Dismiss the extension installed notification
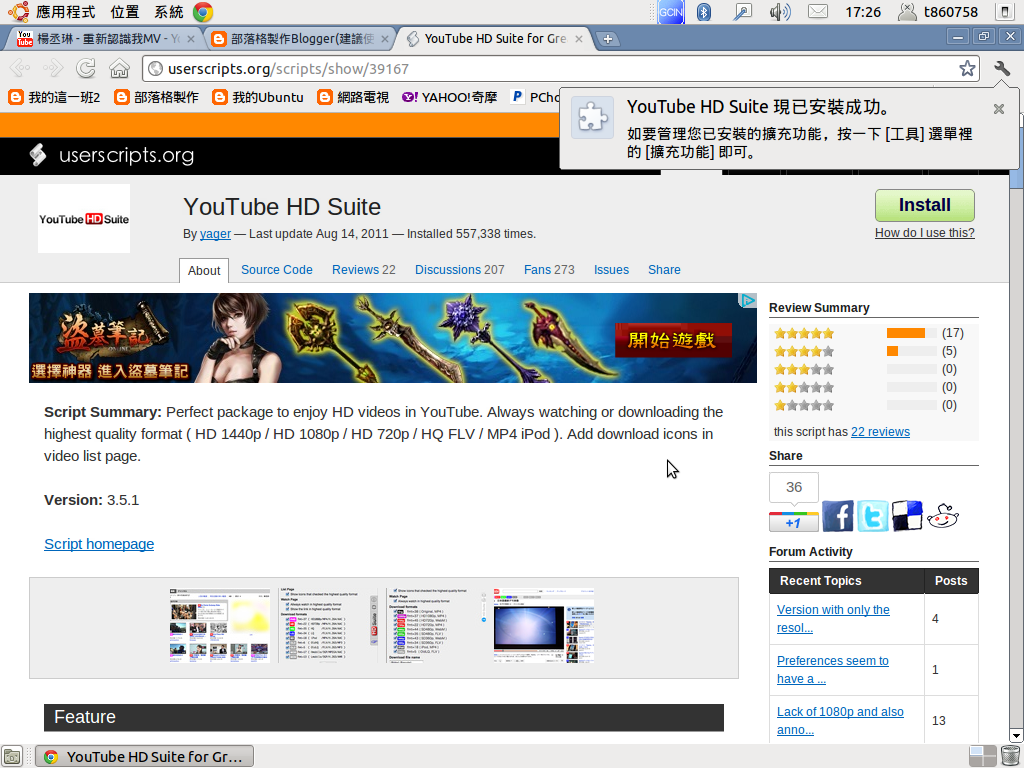 coord(999,109)
